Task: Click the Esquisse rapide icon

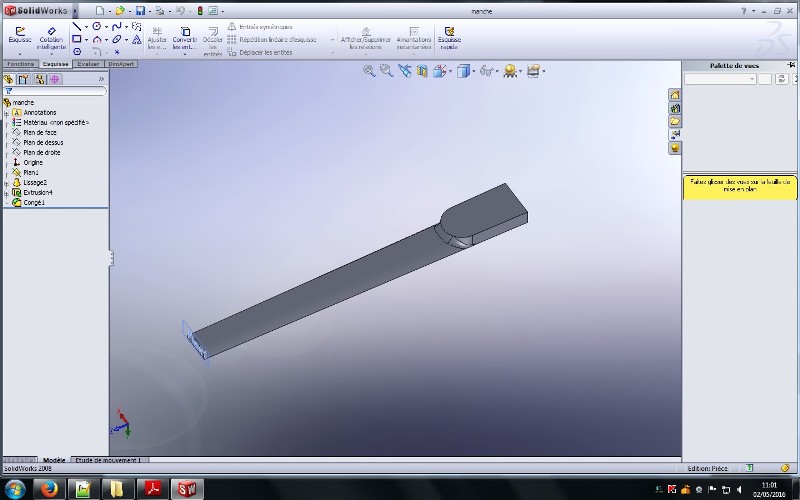Action: point(449,36)
